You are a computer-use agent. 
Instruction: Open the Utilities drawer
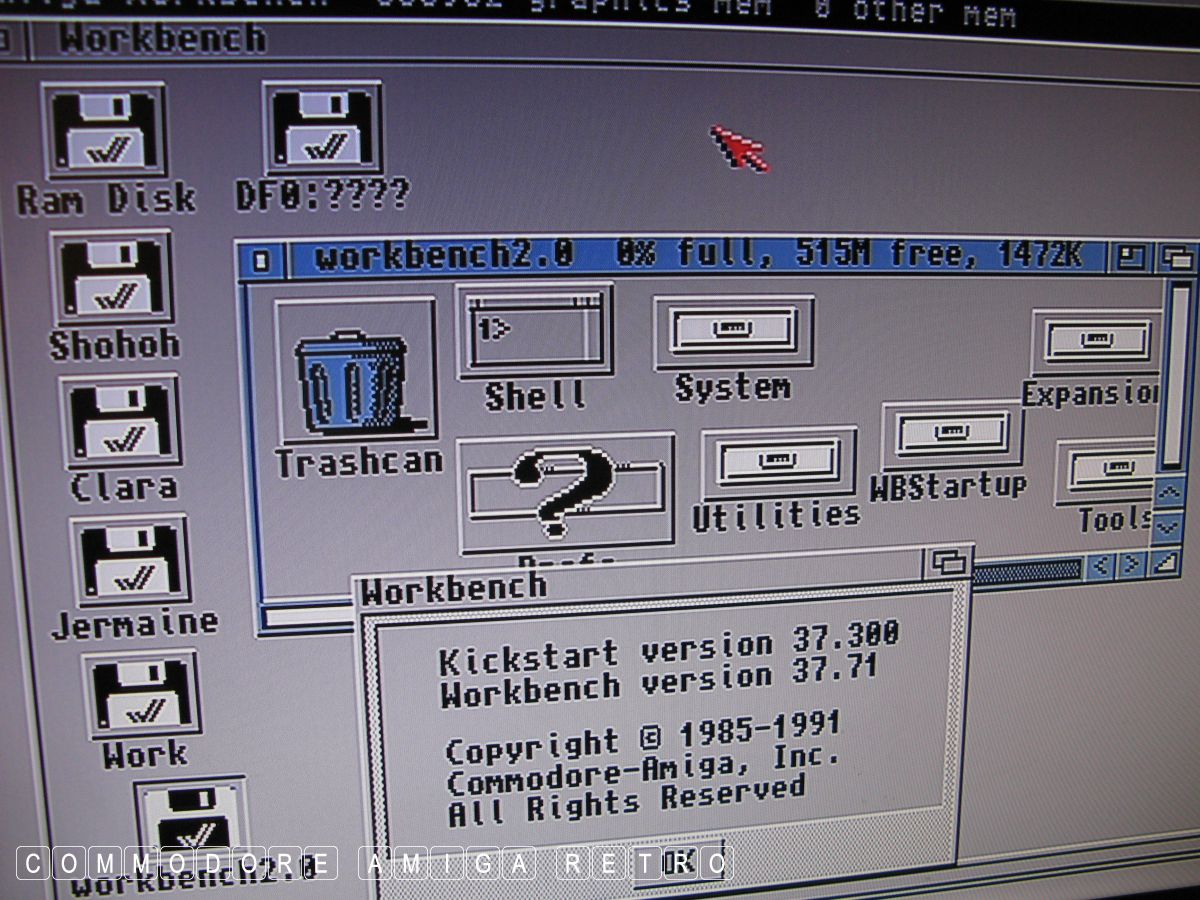coord(778,462)
